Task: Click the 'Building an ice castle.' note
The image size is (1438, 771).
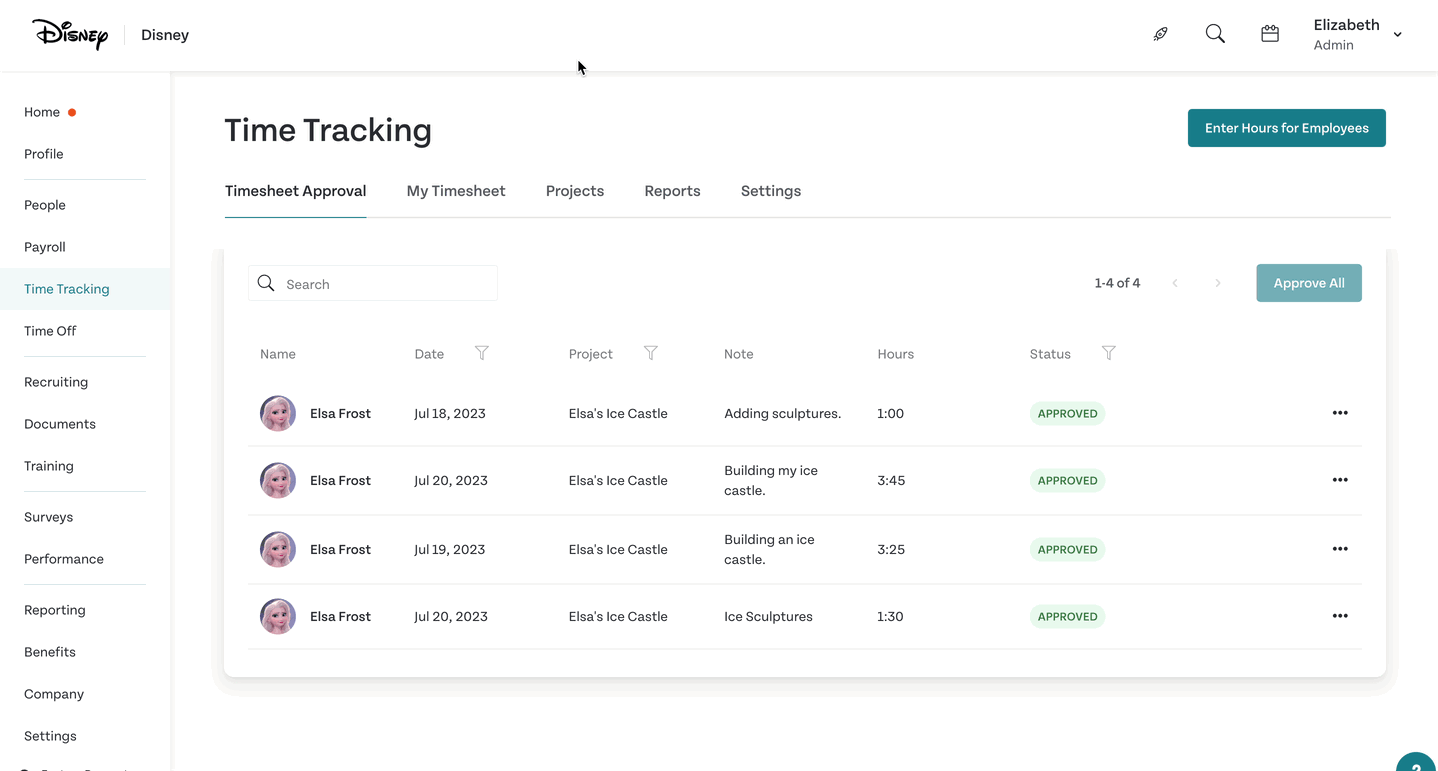Action: pyautogui.click(x=769, y=549)
